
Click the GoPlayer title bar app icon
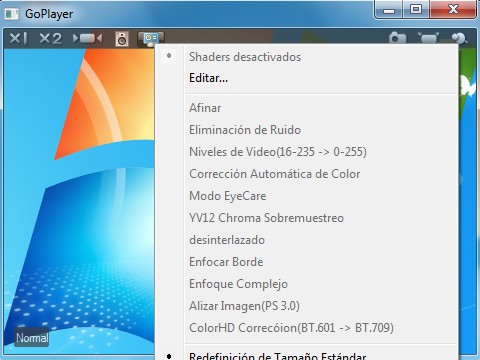[12, 14]
